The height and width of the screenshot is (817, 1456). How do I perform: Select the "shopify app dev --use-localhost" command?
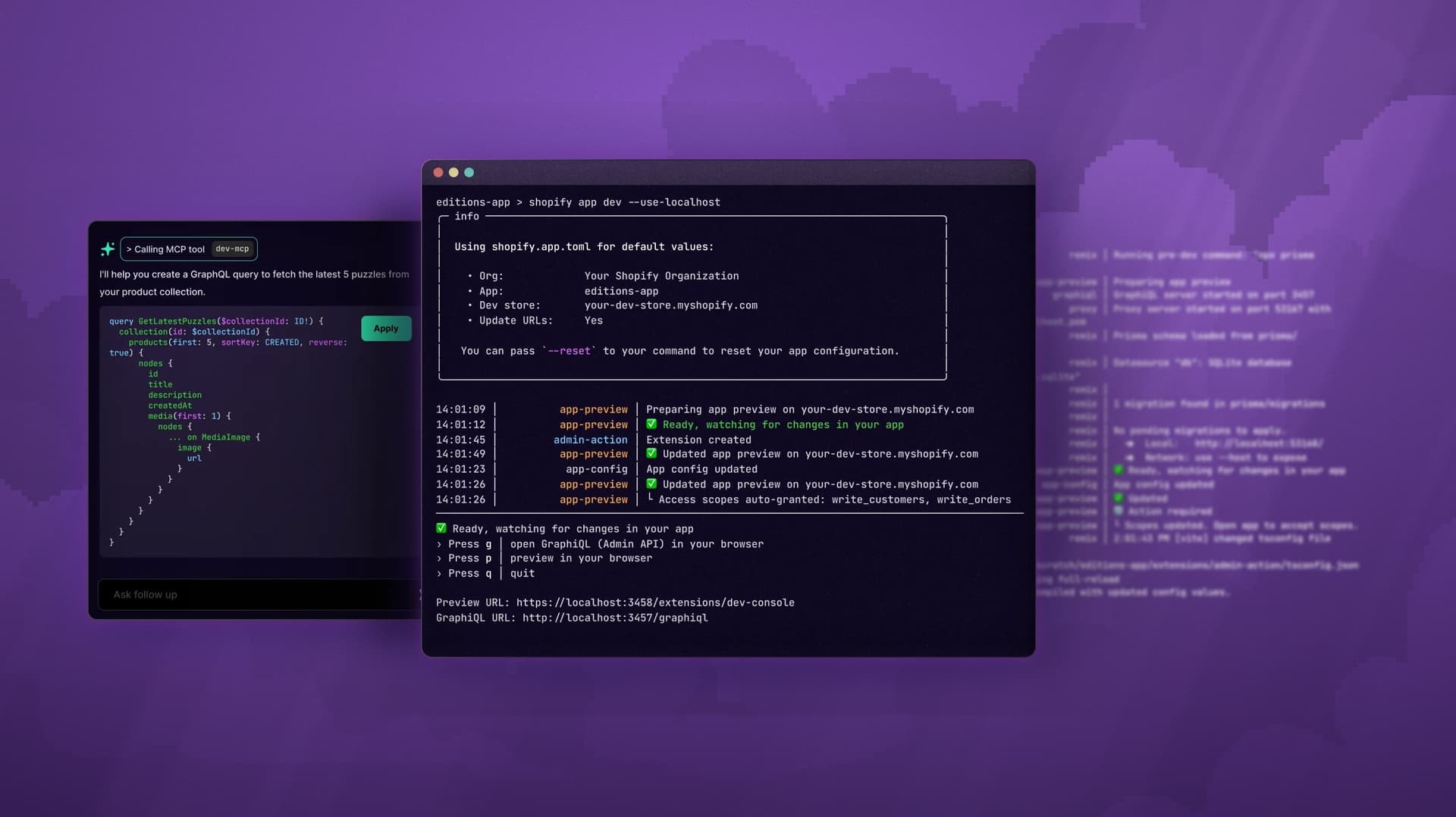[624, 202]
